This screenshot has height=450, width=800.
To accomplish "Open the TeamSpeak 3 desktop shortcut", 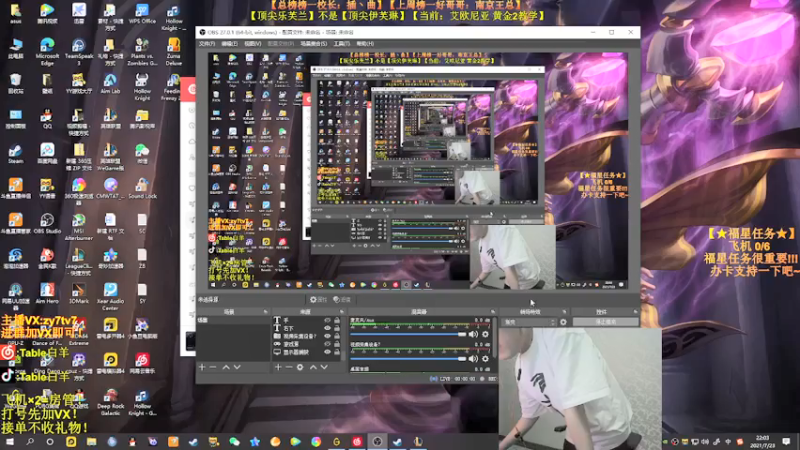I will point(79,52).
